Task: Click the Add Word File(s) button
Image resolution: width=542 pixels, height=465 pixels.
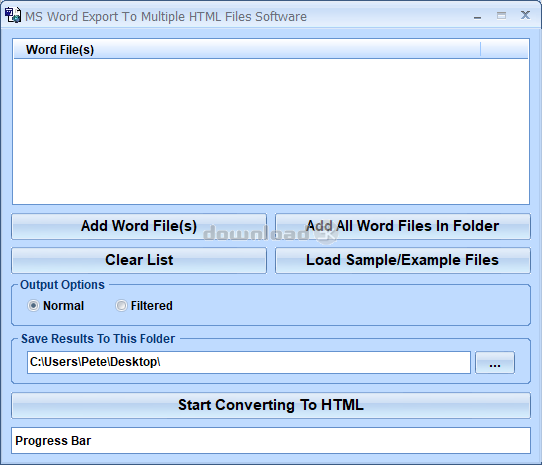Action: 139,226
